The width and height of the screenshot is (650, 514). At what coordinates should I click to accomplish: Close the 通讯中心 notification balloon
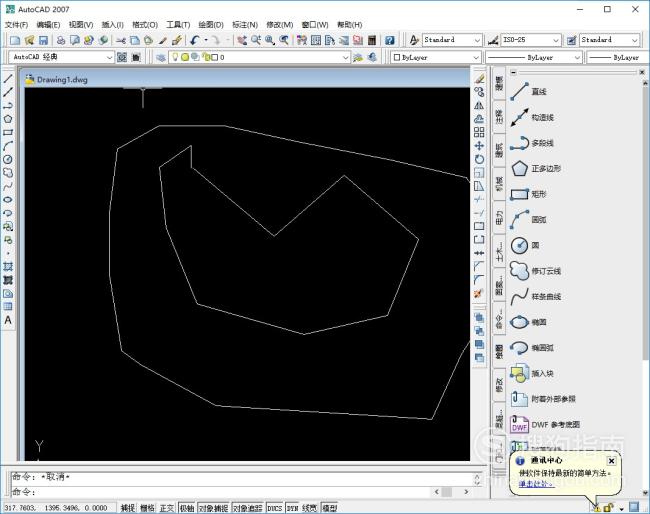point(611,461)
